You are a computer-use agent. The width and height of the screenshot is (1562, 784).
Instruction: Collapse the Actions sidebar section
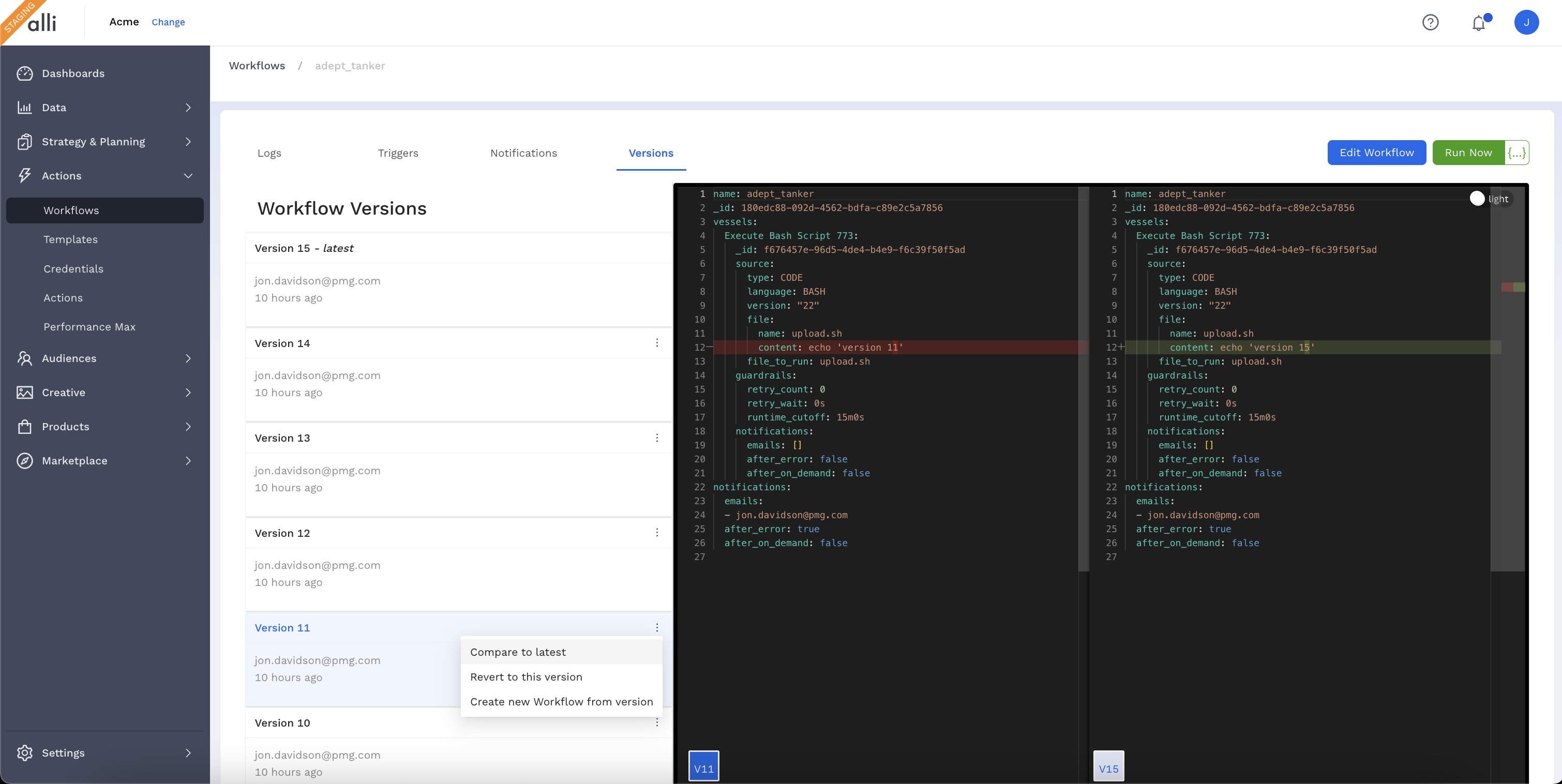(x=188, y=176)
